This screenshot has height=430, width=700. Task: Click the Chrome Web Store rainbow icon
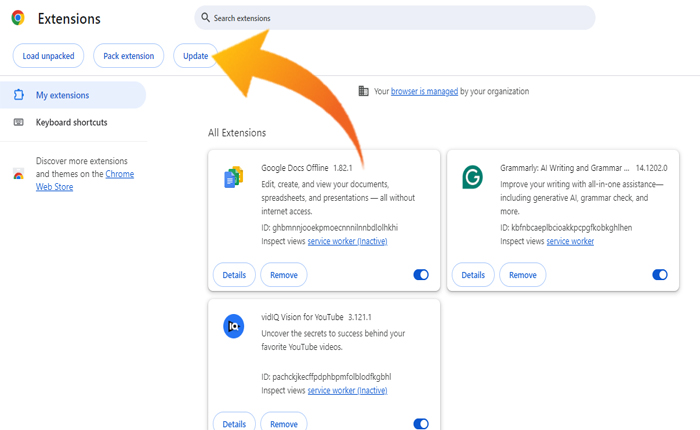[x=18, y=174]
